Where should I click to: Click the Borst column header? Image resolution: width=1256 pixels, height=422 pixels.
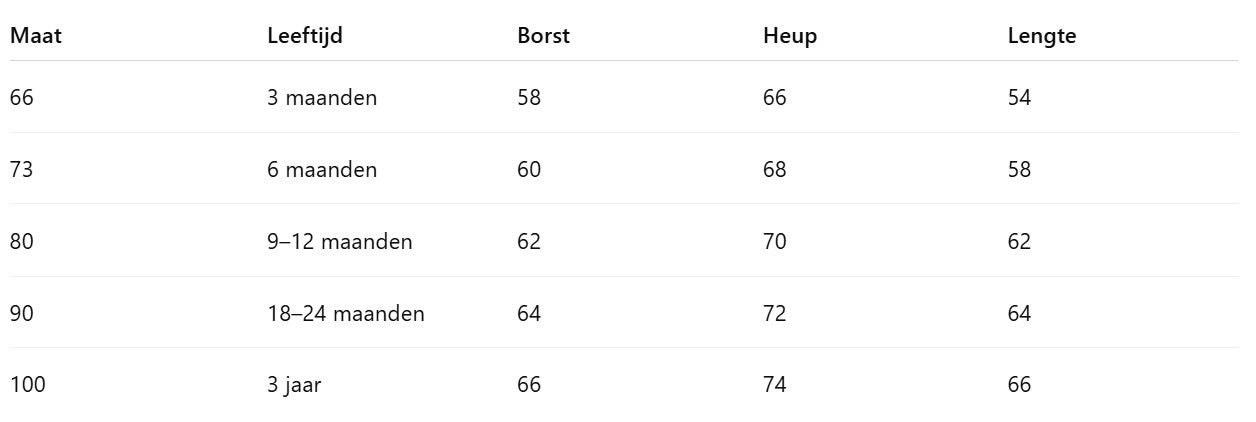pyautogui.click(x=543, y=36)
